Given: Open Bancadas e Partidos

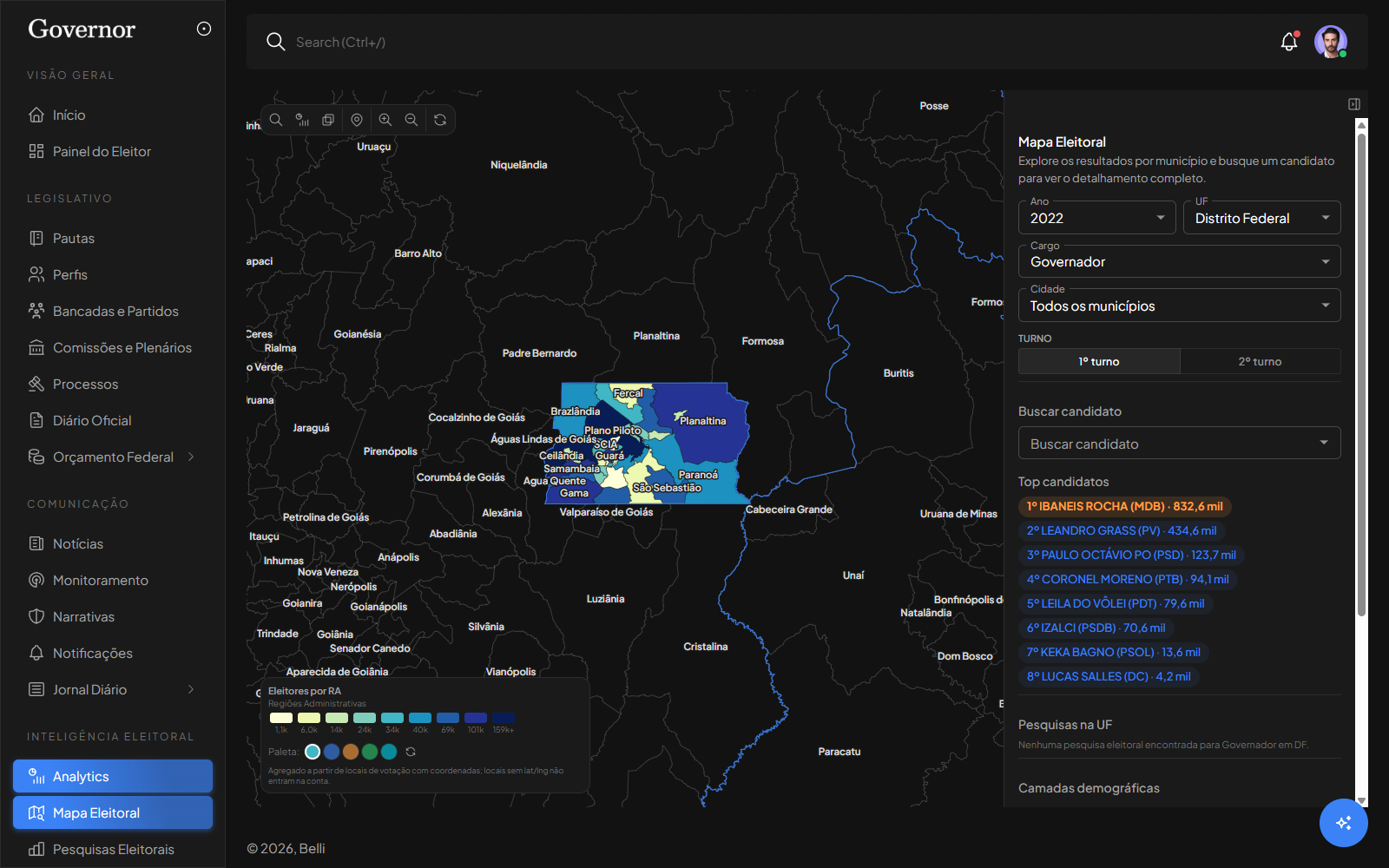Looking at the screenshot, I should pos(113,311).
